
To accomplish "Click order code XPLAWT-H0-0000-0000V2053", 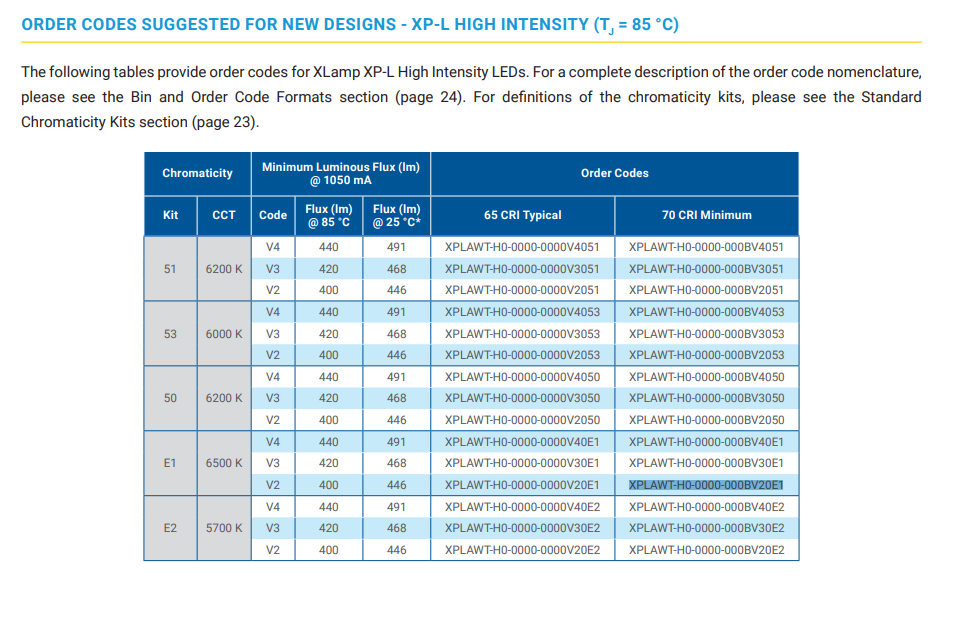I will [522, 355].
